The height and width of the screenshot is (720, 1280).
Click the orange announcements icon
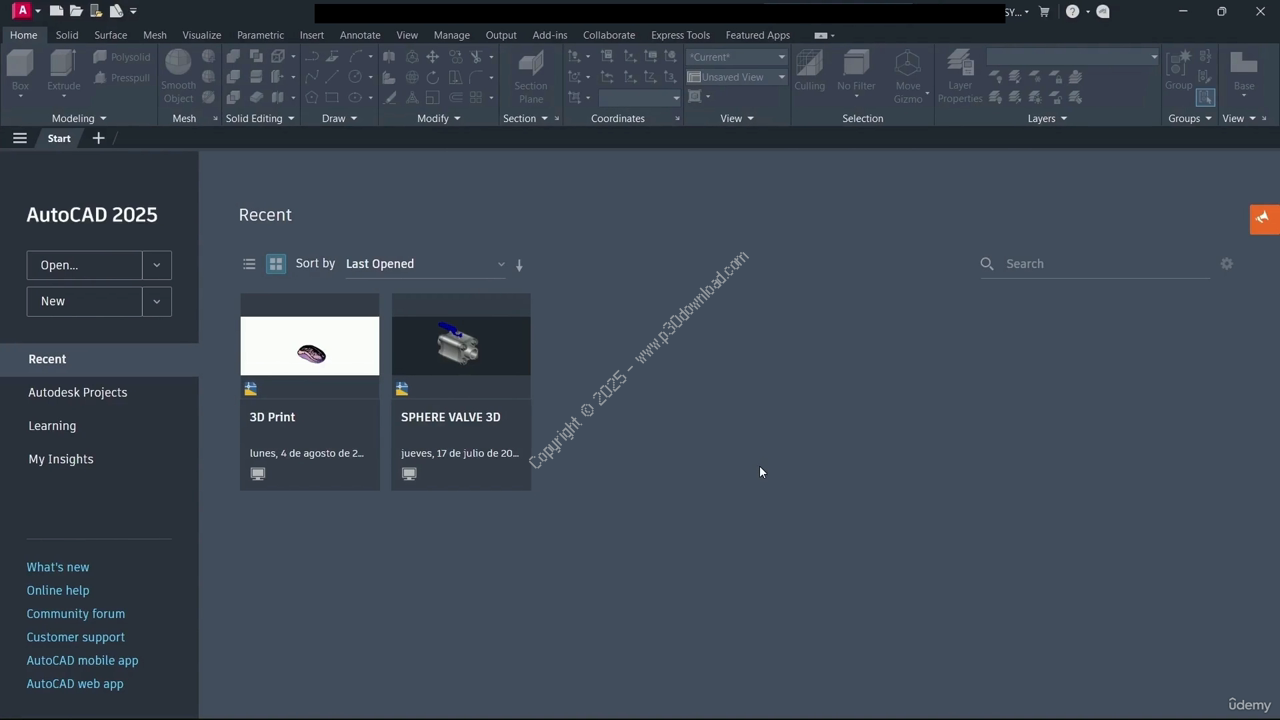(x=1264, y=218)
